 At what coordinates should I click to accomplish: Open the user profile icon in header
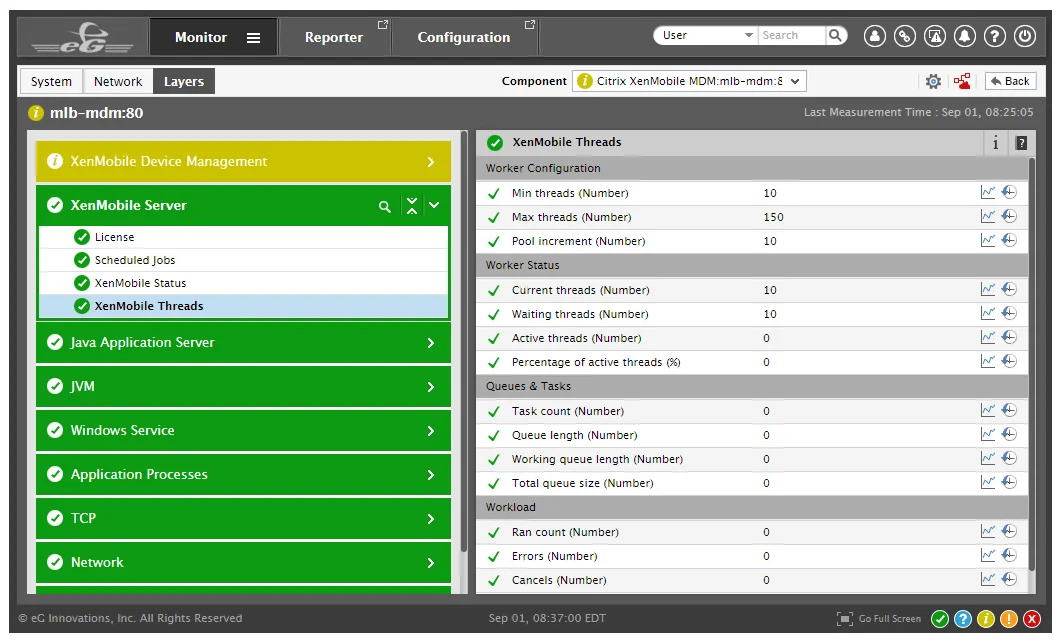874,35
